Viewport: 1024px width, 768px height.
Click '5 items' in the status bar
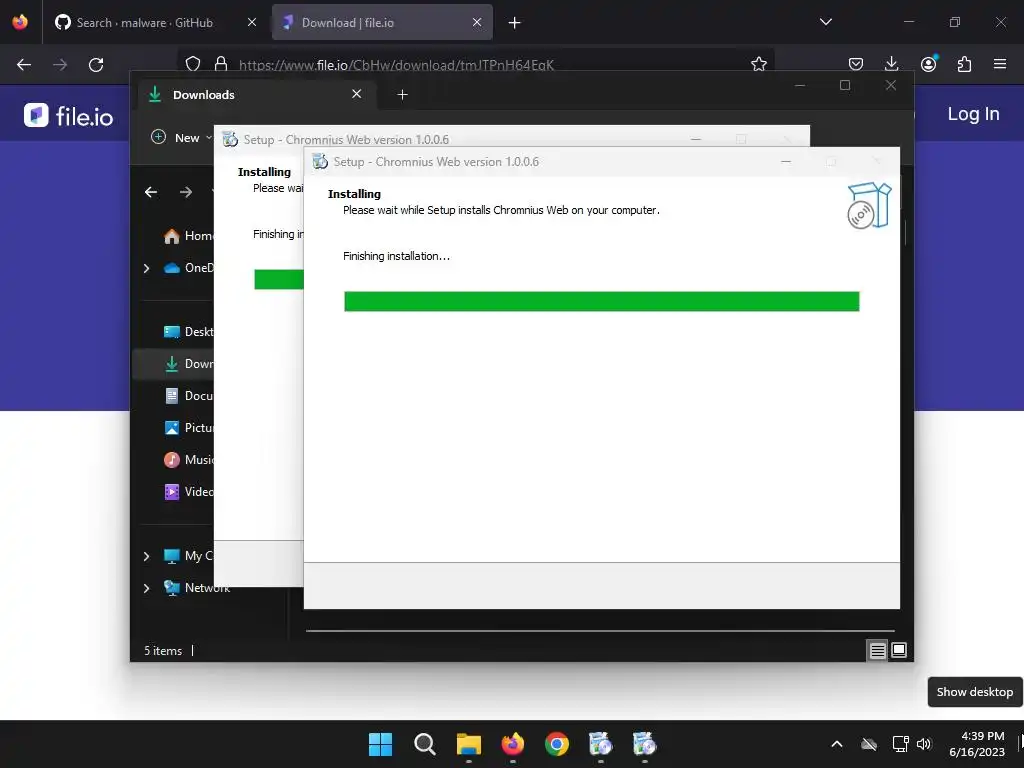[163, 651]
